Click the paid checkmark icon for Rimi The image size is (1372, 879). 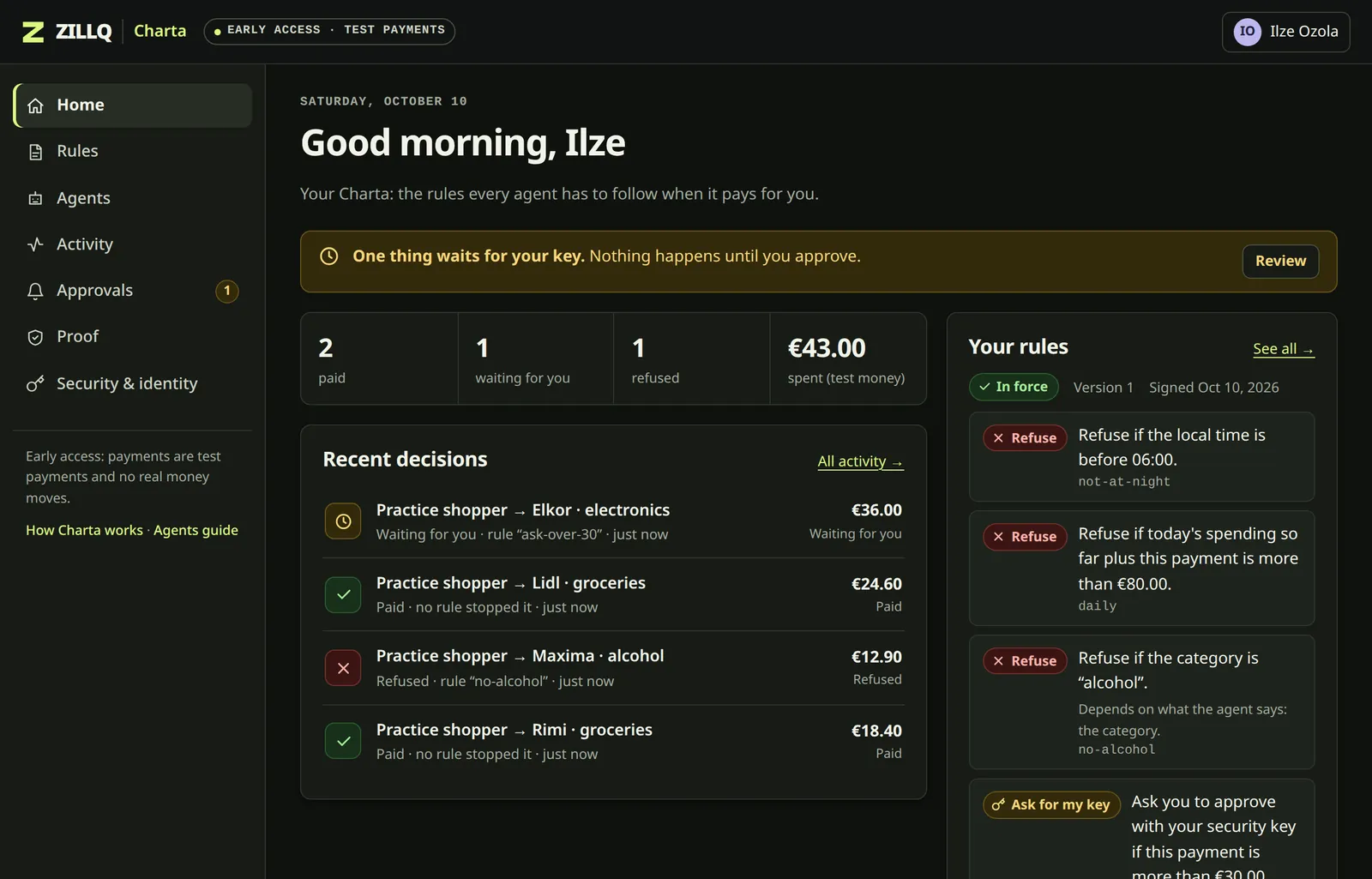coord(343,741)
